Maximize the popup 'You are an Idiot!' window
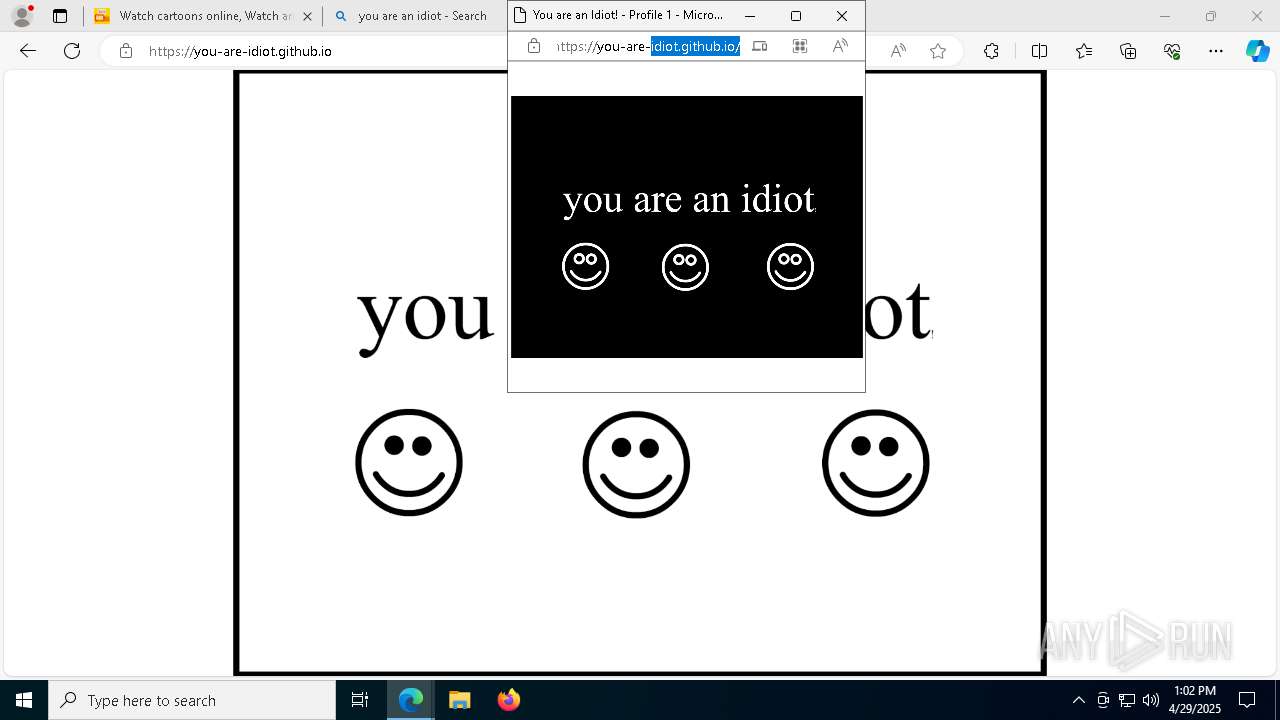 click(796, 16)
